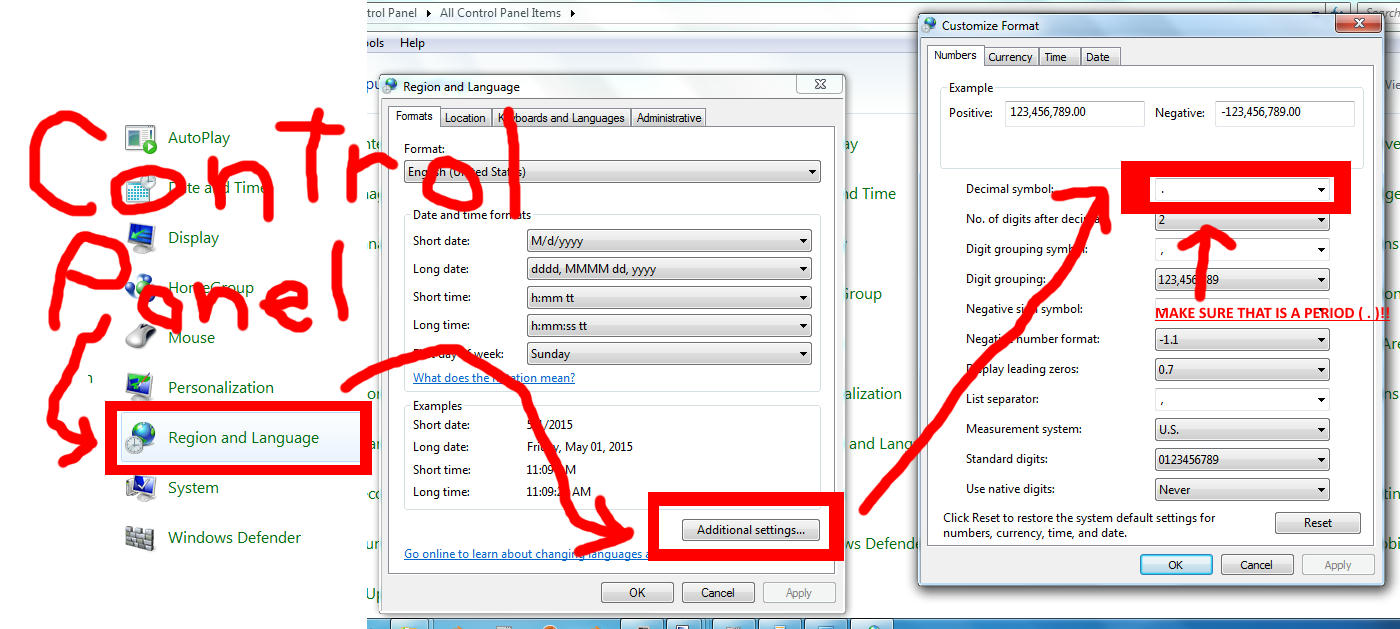
Task: Click OK in Region and Language window
Action: tap(637, 592)
